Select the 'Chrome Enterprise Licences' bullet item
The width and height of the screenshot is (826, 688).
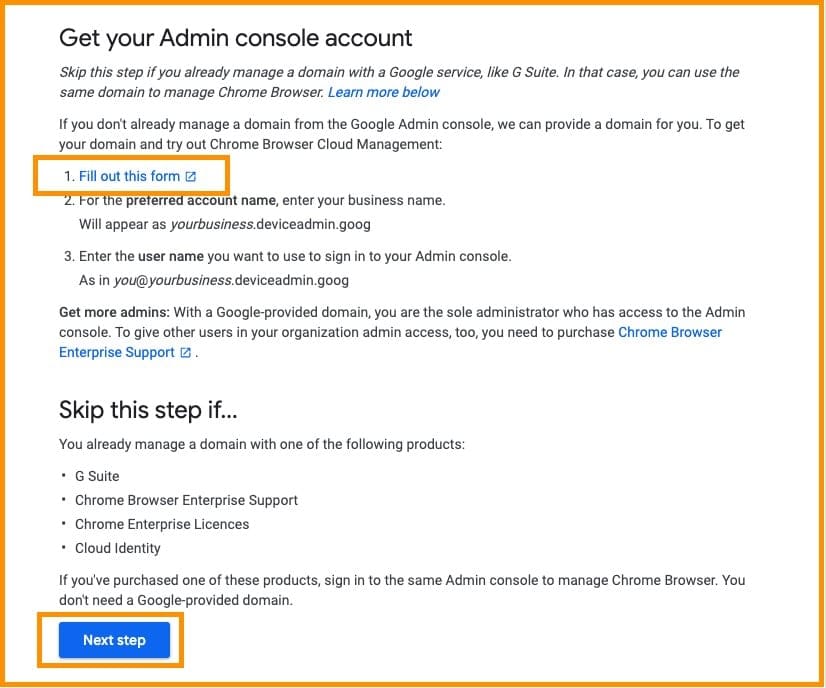pos(162,524)
